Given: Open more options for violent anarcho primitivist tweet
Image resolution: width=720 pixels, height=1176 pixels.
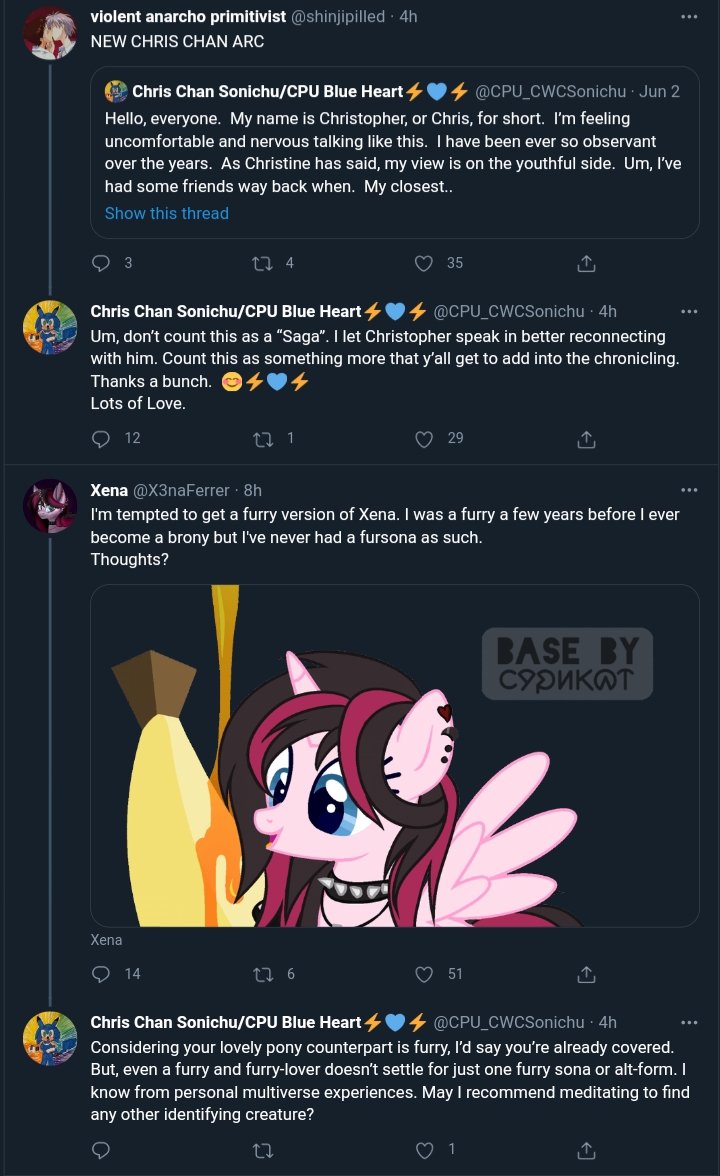Looking at the screenshot, I should tap(689, 16).
